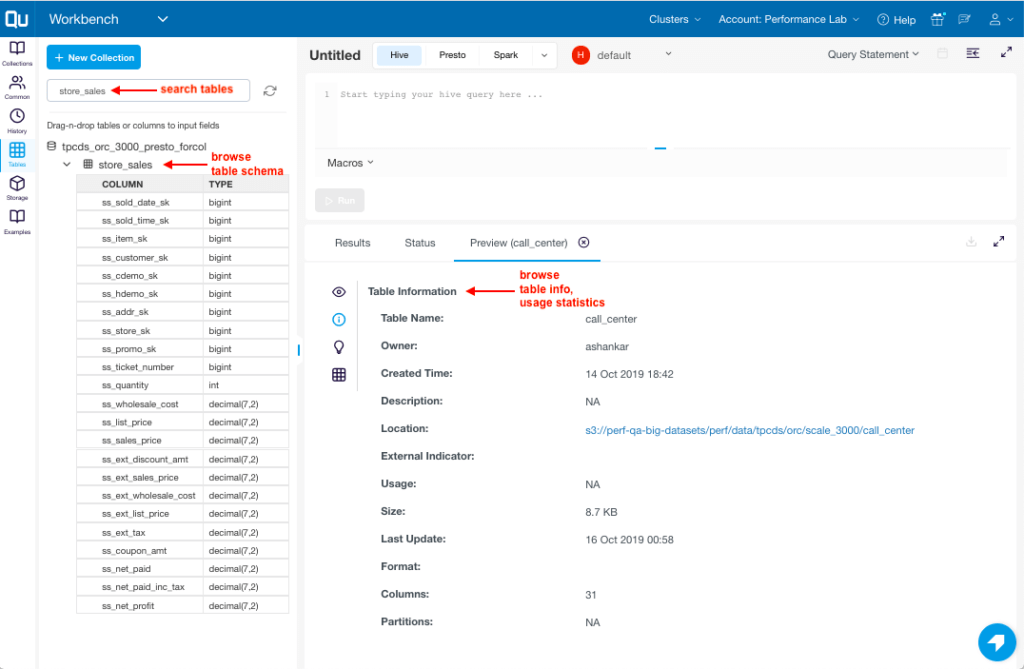Toggle the grid icon in preview panel
This screenshot has width=1024, height=669.
click(x=339, y=375)
